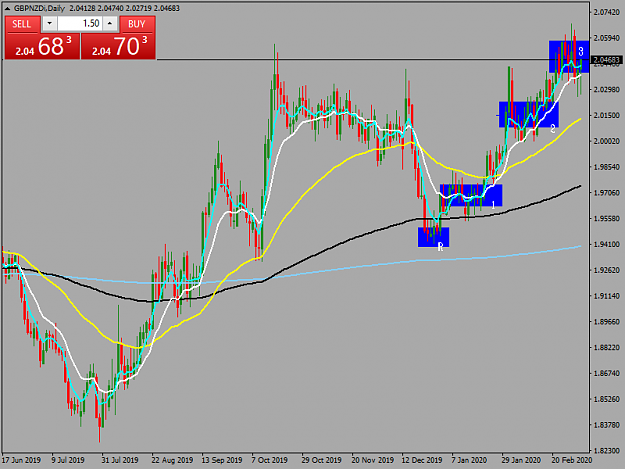
Task: Click the red SELL button
Action: pyautogui.click(x=22, y=24)
